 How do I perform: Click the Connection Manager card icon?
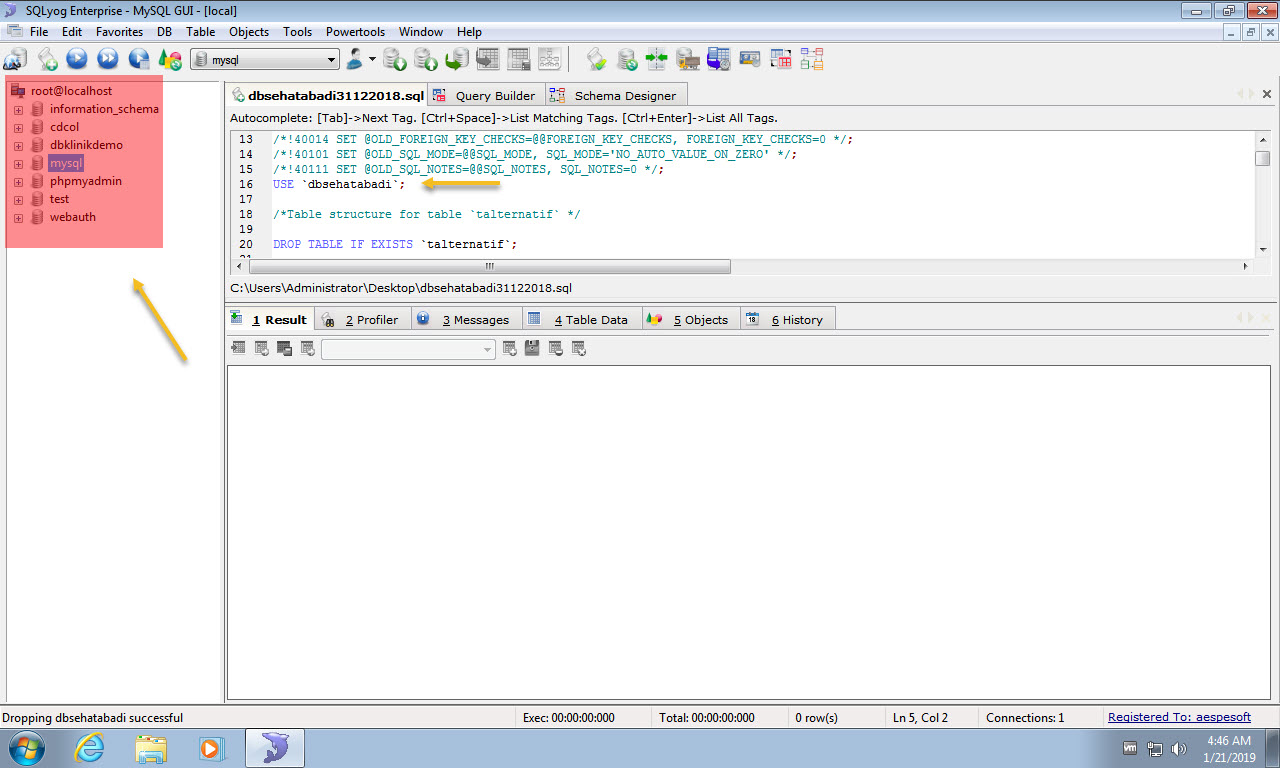click(x=750, y=59)
